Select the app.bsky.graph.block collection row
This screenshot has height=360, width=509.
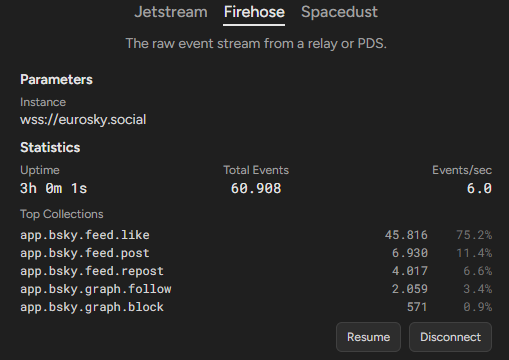click(256, 307)
